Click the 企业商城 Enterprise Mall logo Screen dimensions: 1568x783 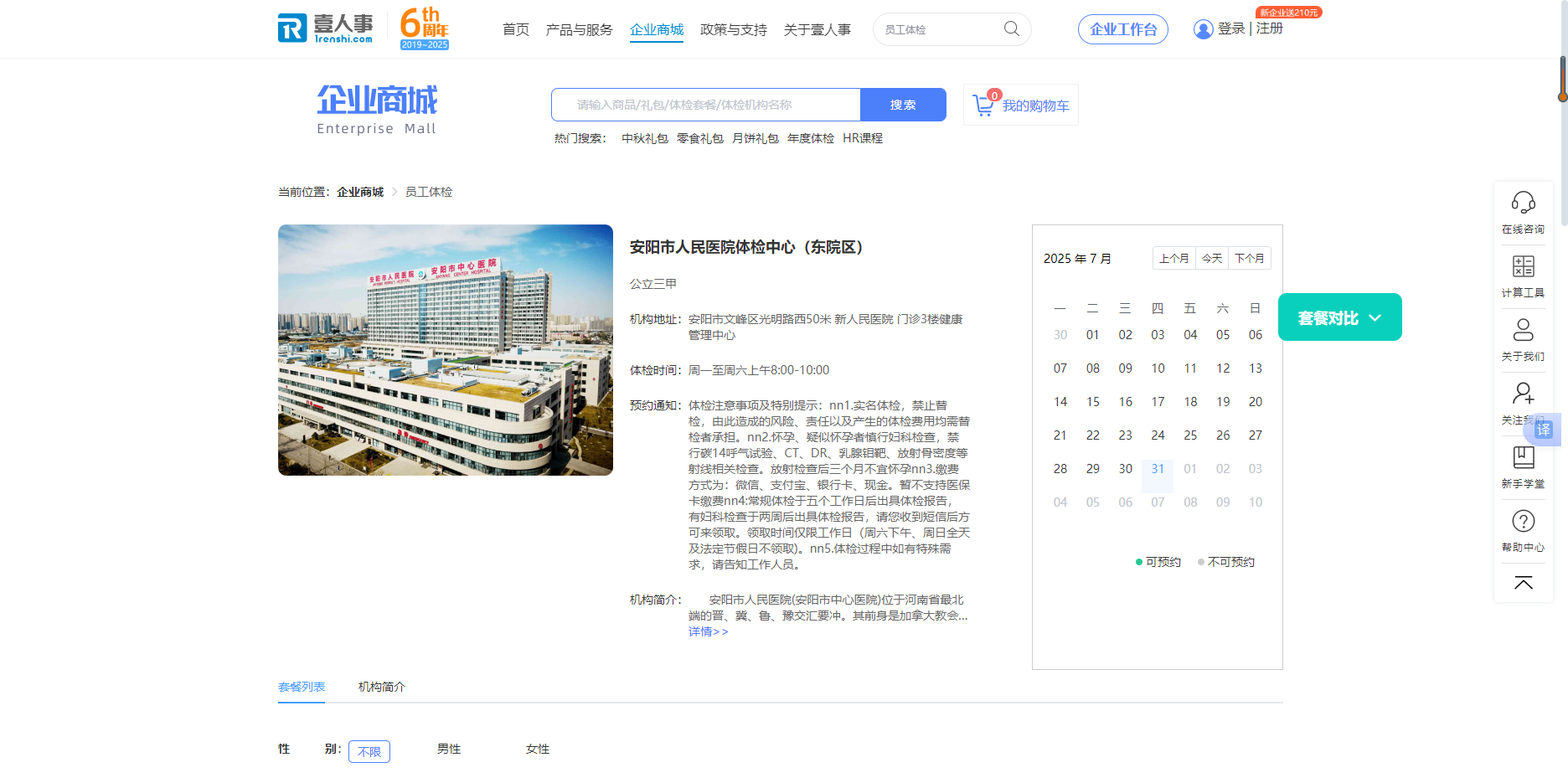[377, 109]
